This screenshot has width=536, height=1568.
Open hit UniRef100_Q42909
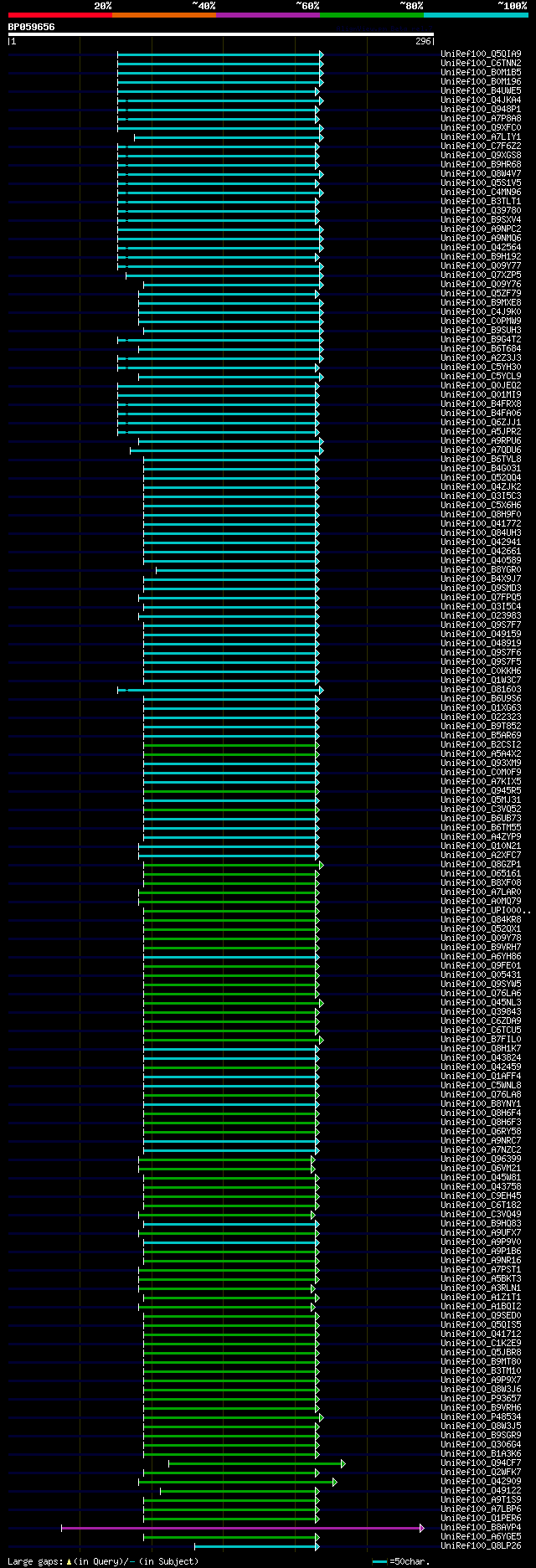(x=481, y=1482)
